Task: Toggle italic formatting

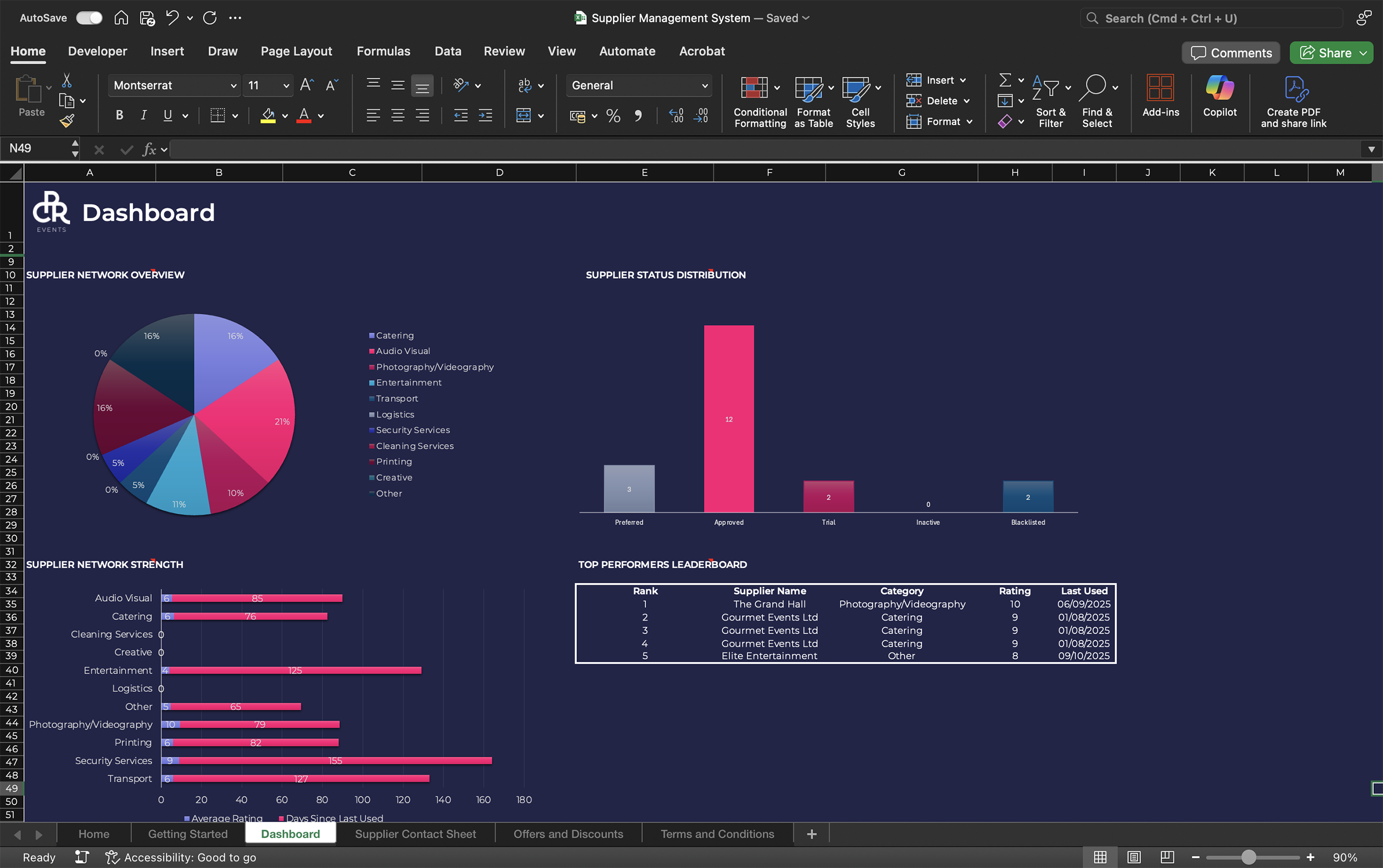Action: (144, 116)
